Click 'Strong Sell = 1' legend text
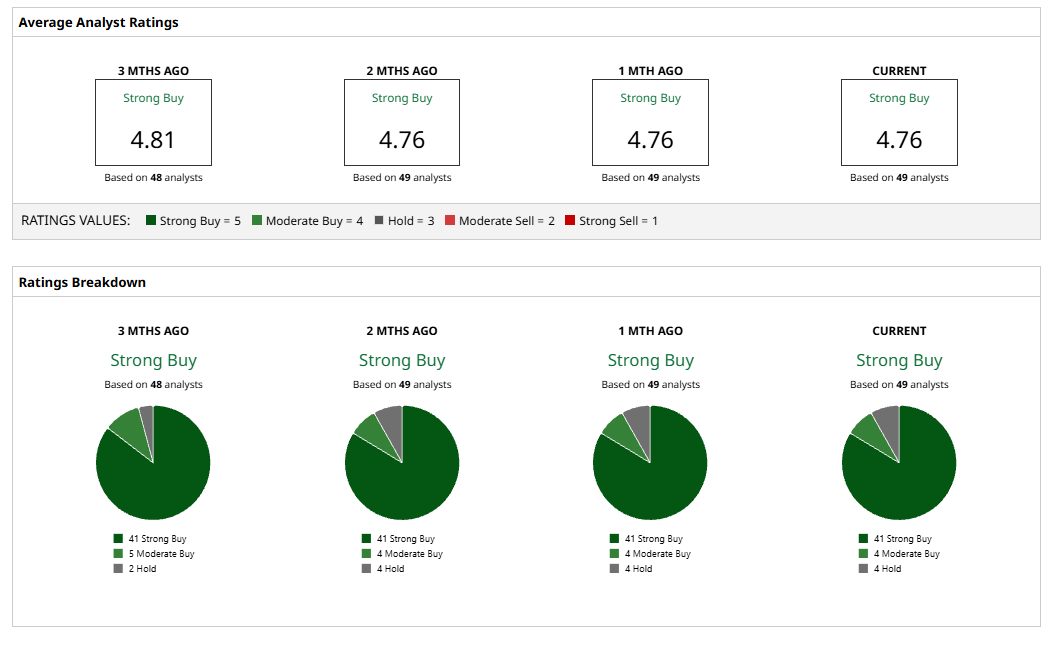Image resolution: width=1050 pixels, height=649 pixels. click(619, 221)
